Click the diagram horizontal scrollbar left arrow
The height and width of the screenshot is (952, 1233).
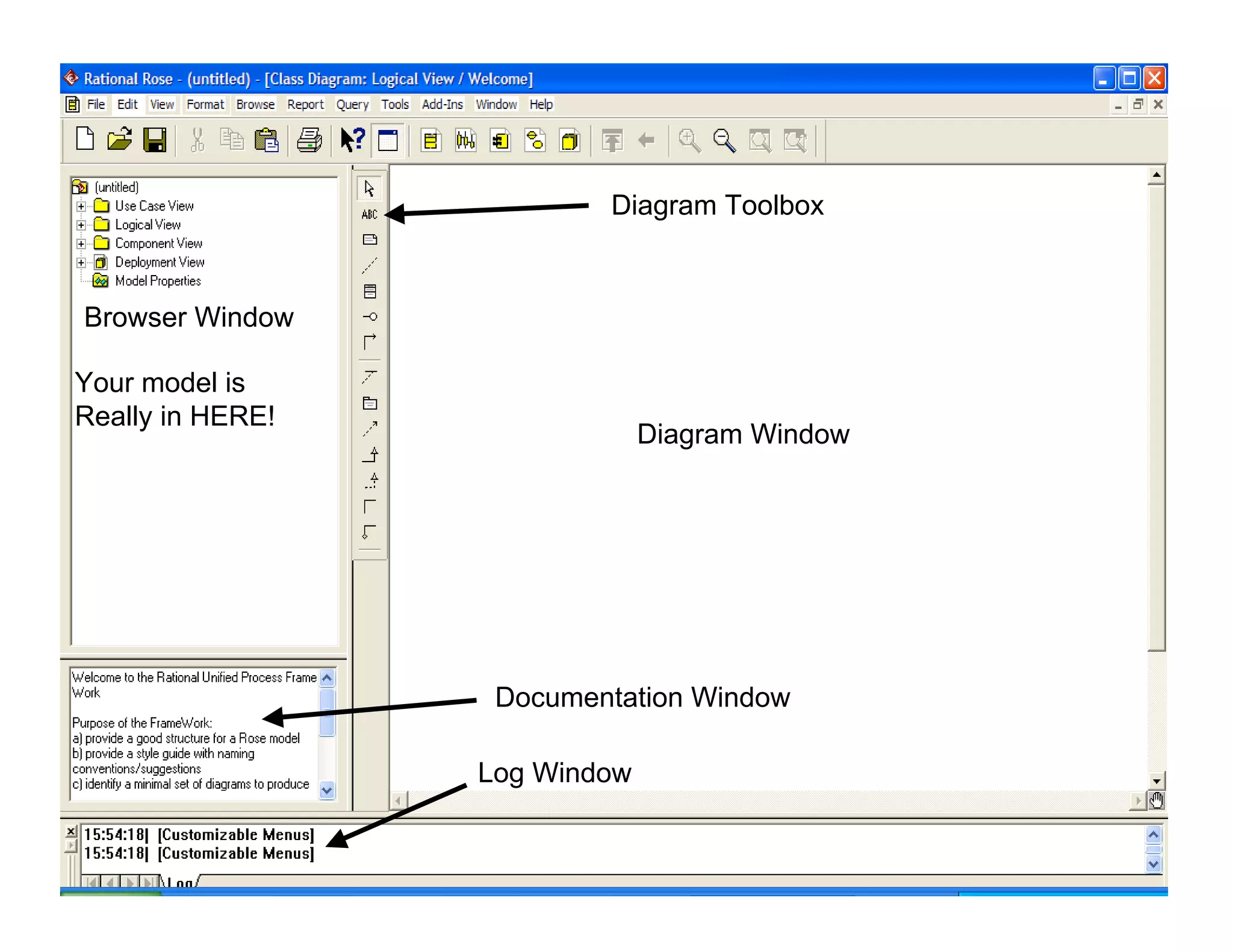[399, 800]
